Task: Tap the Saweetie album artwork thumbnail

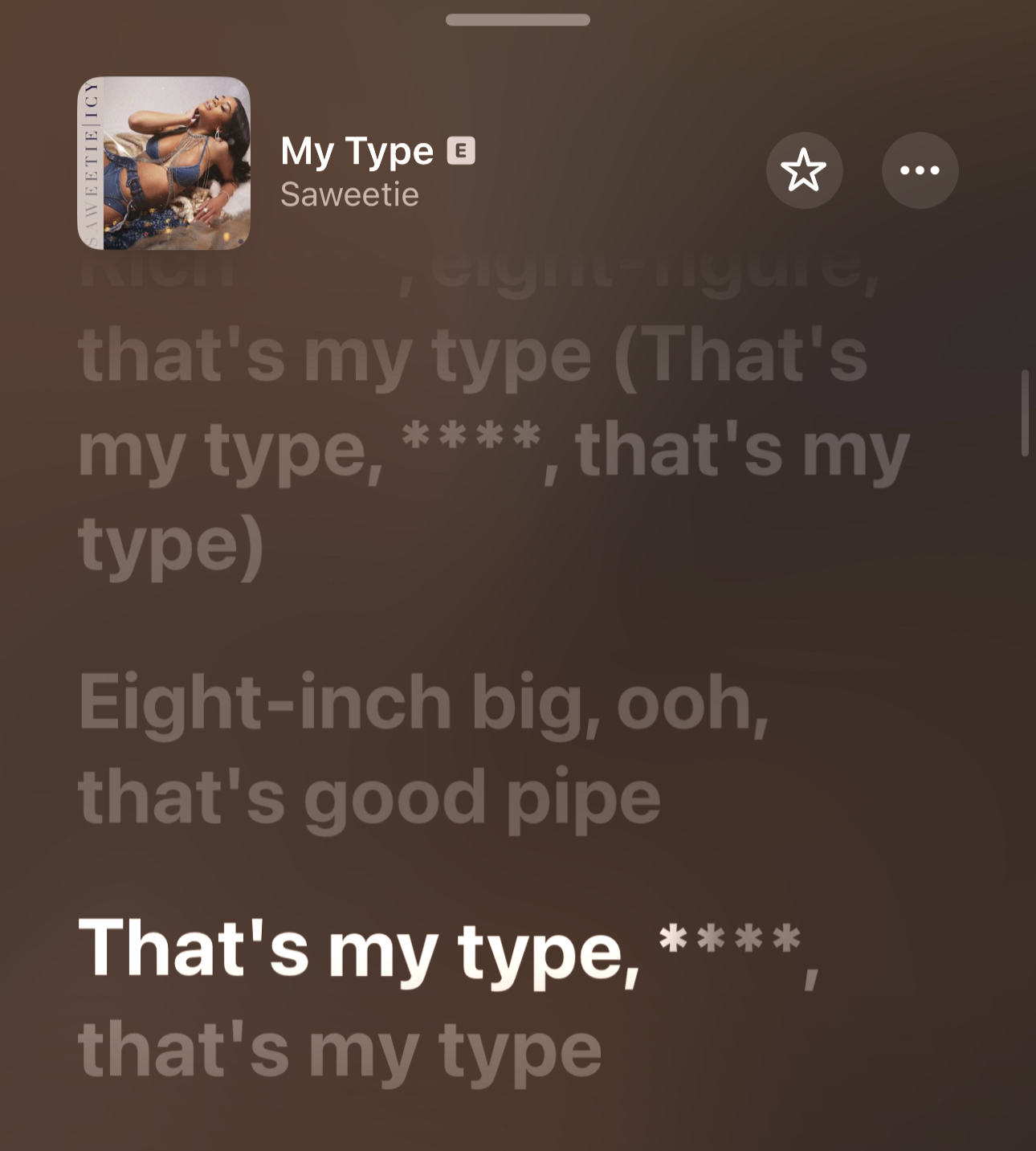Action: [x=164, y=163]
